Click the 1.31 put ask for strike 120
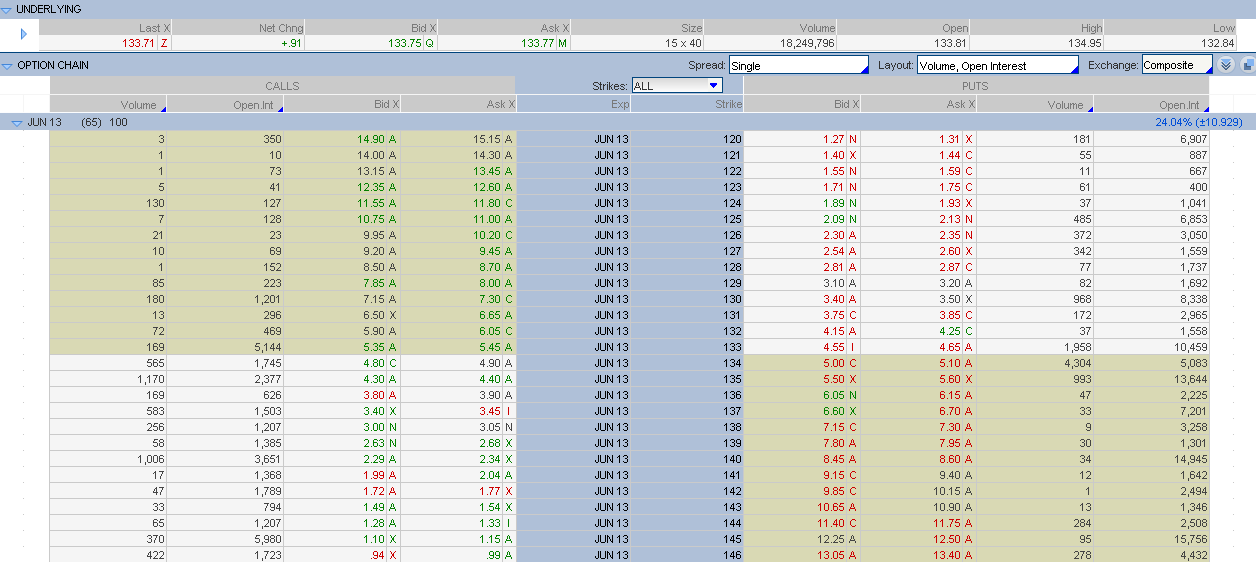Screen dimensions: 1256x562 pos(953,139)
